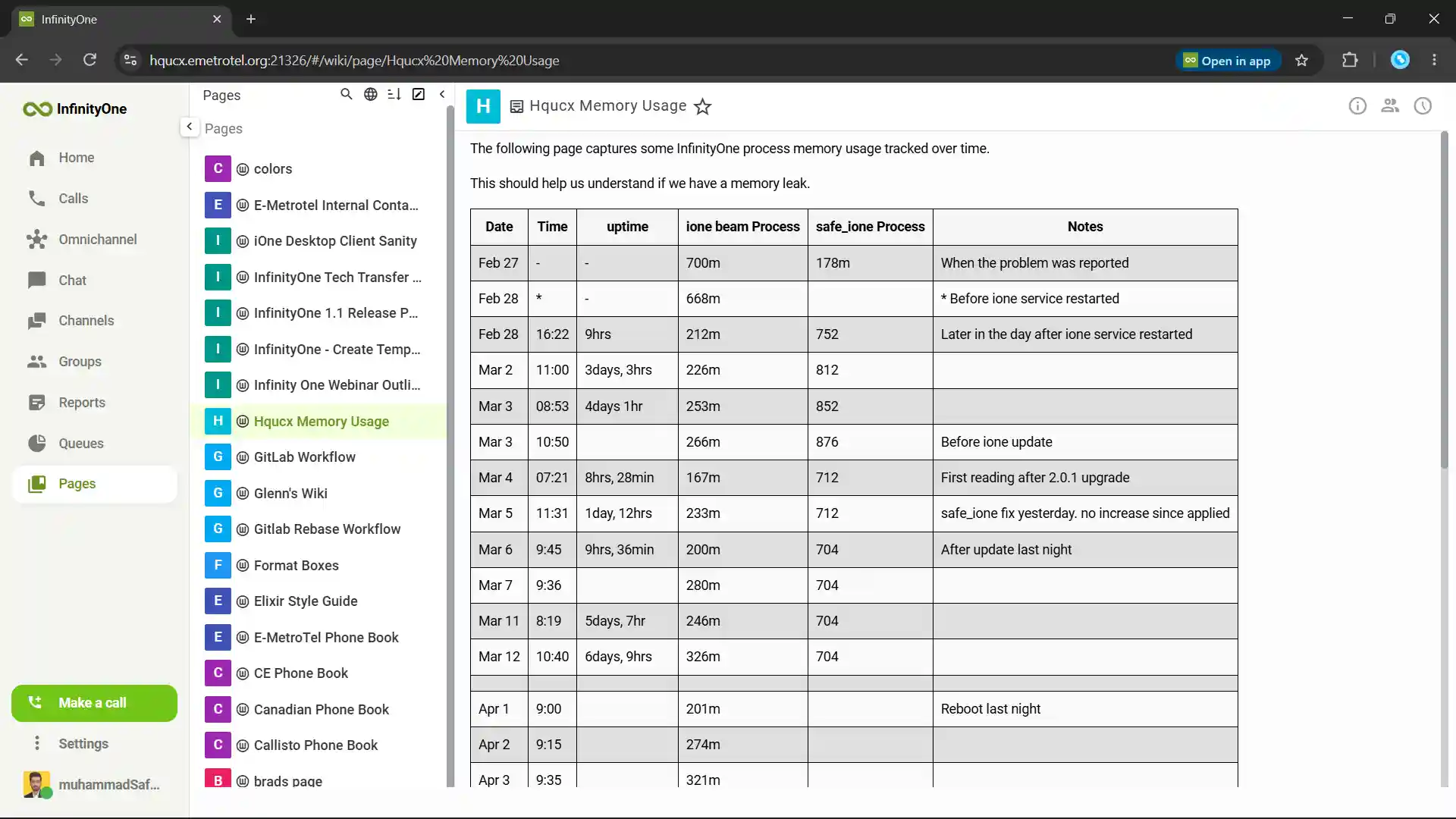
Task: Open Format Boxes page
Action: [x=318, y=566]
